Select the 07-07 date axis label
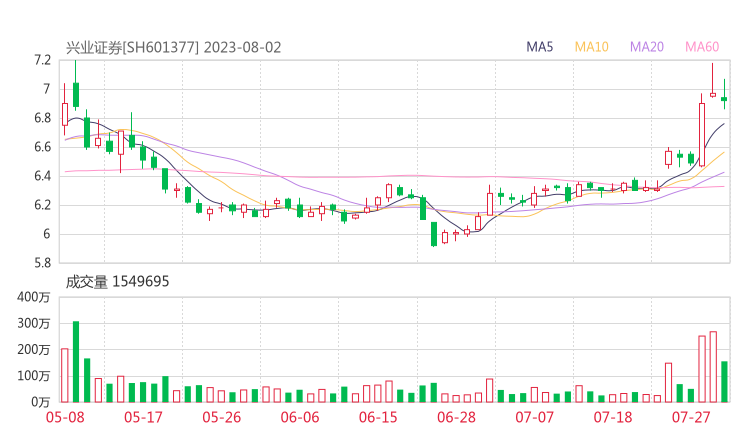 point(534,417)
